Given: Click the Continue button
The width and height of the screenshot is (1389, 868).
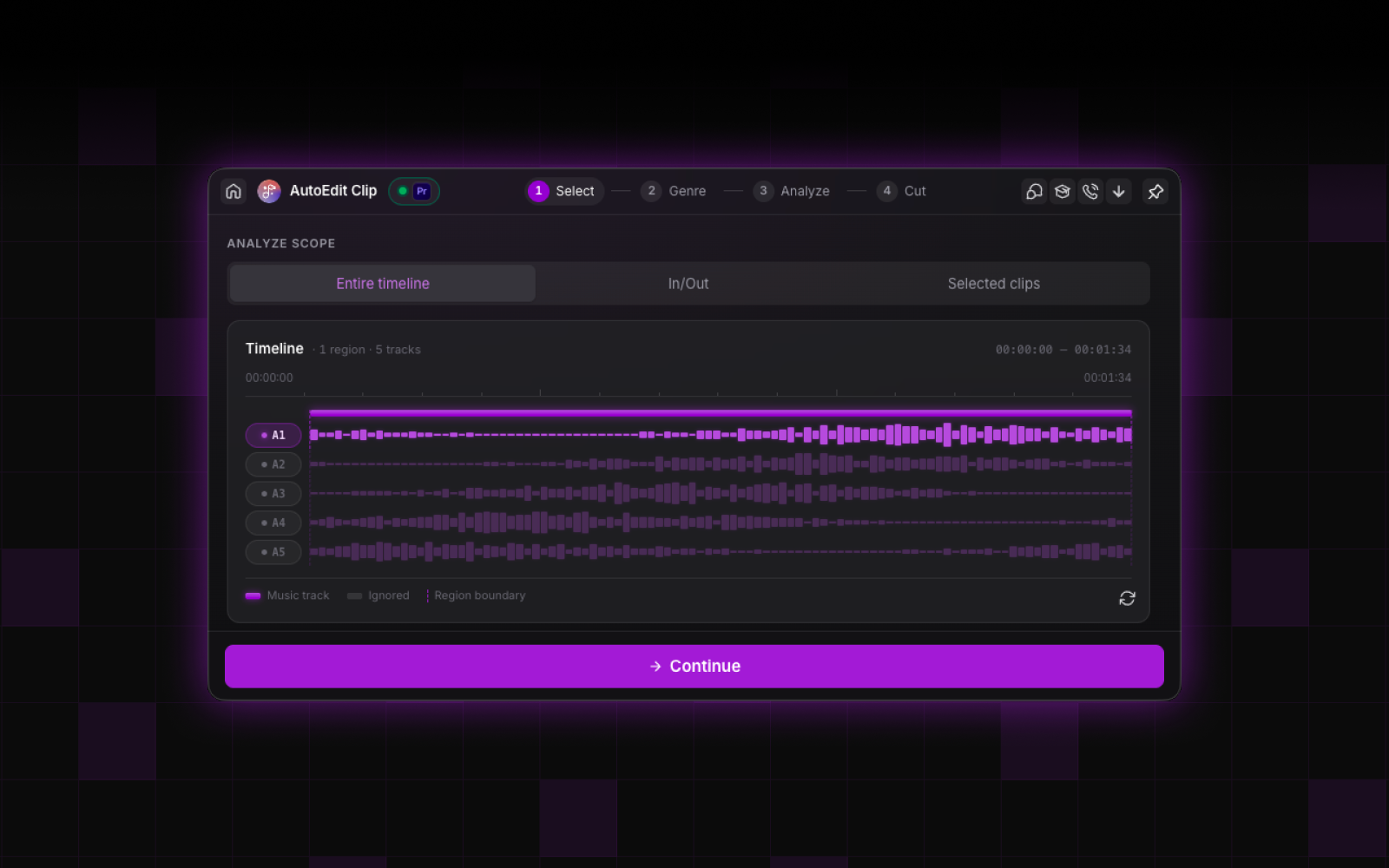Looking at the screenshot, I should click(694, 667).
